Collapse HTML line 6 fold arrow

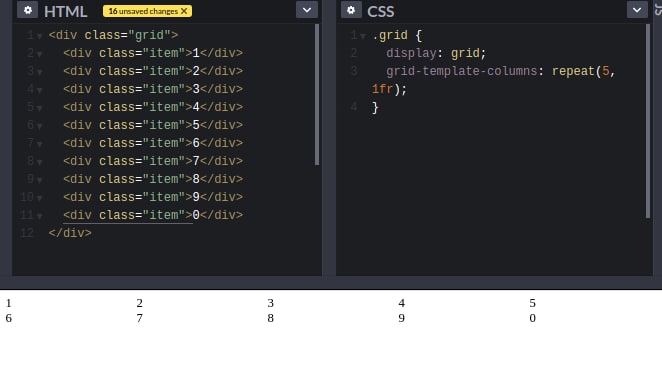39,127
